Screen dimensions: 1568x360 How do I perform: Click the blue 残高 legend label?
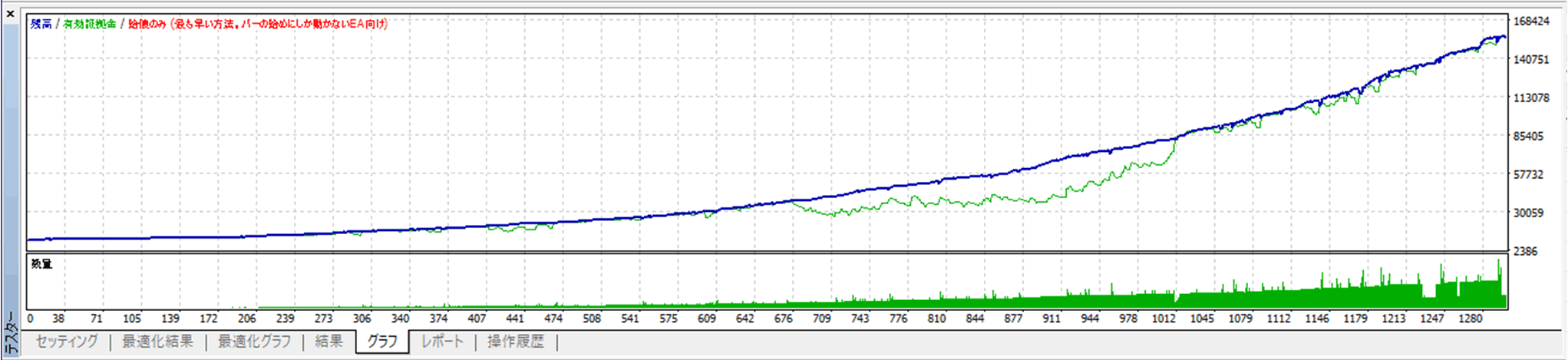point(41,24)
